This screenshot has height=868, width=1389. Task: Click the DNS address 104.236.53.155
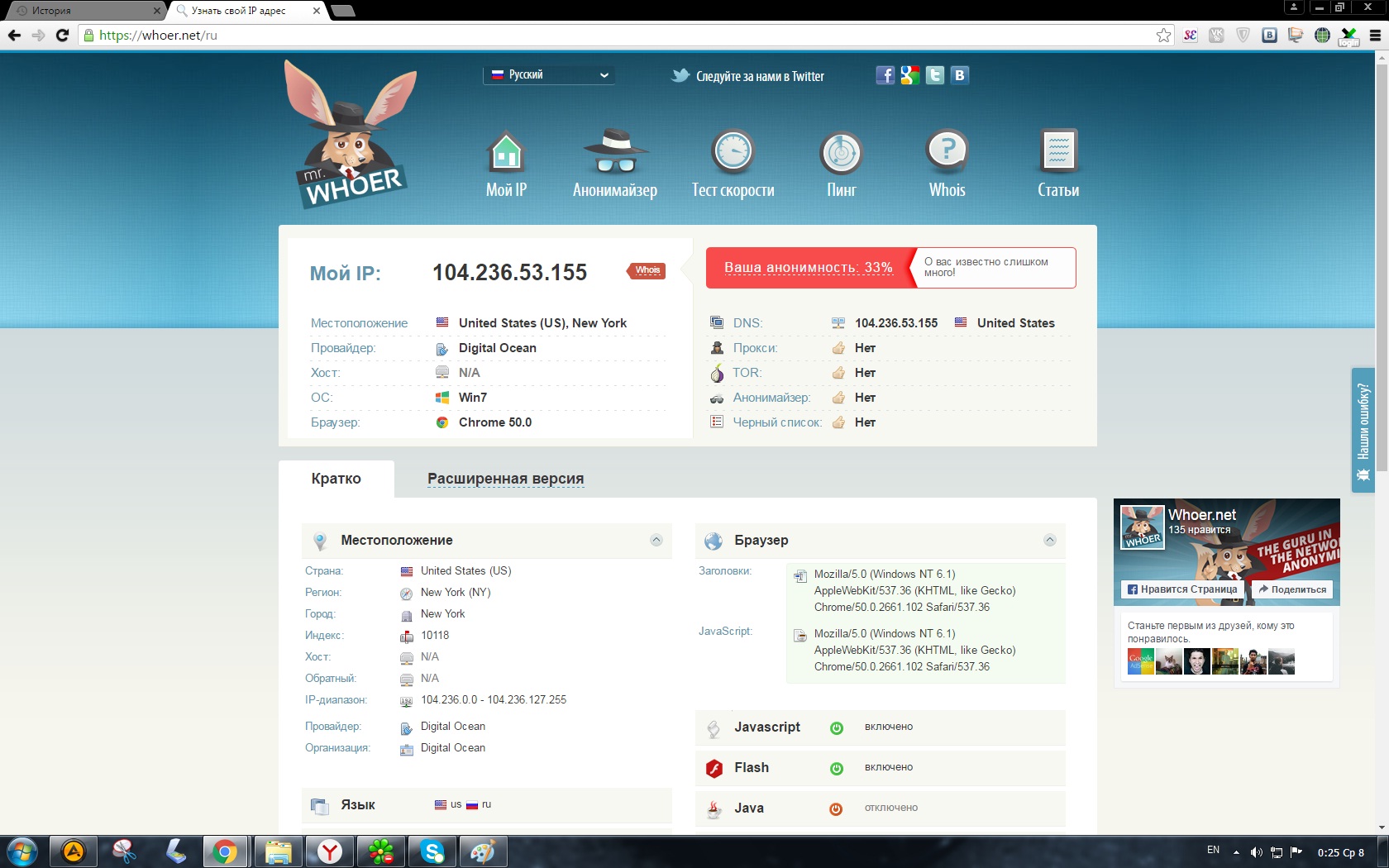coord(896,323)
